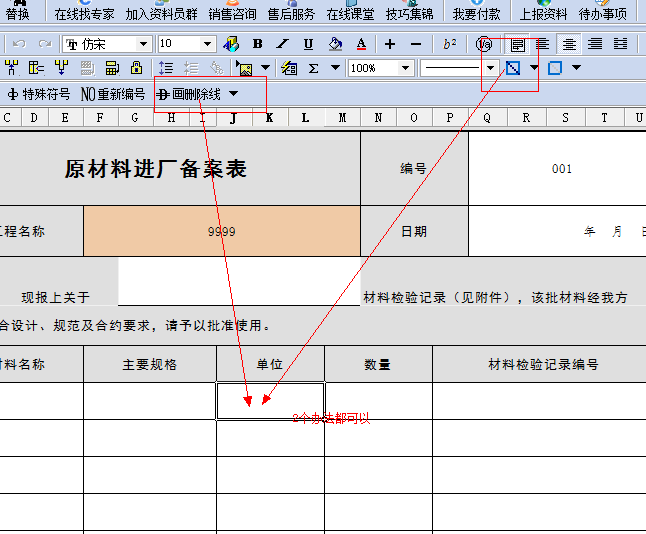Toggle center text alignment
The height and width of the screenshot is (534, 646).
point(569,44)
